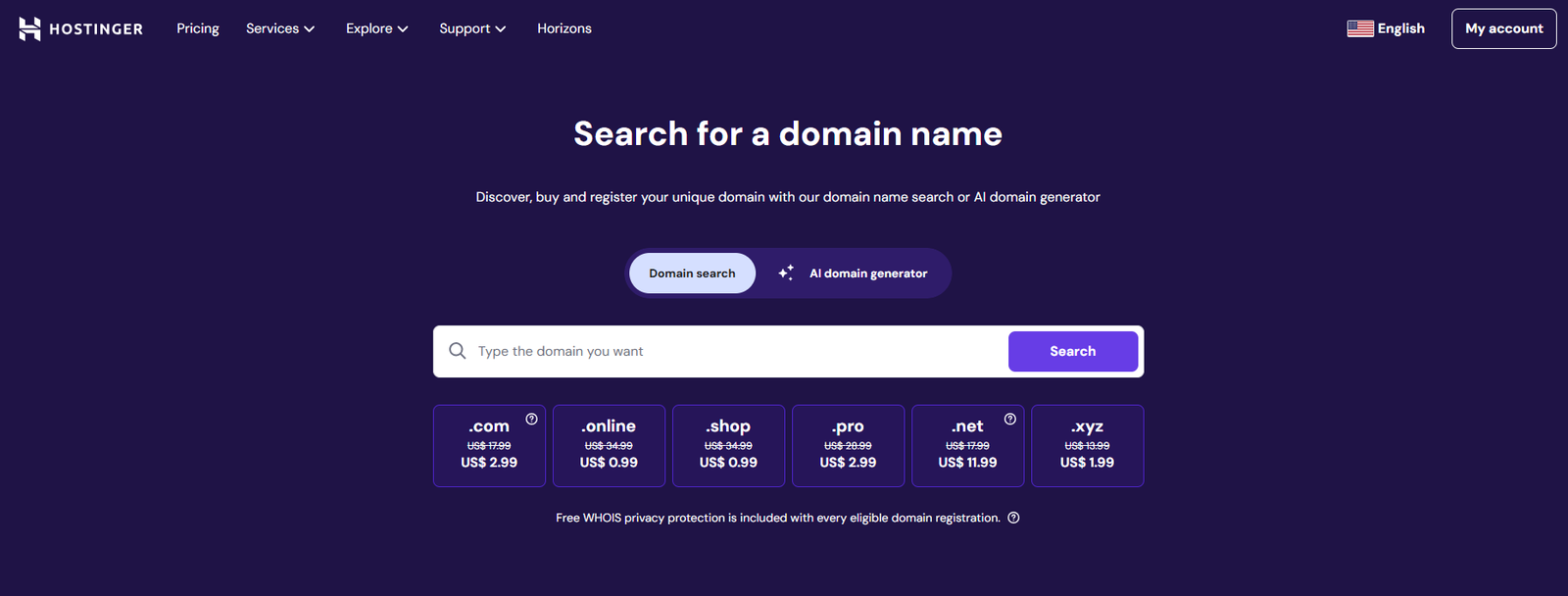This screenshot has width=1568, height=596.
Task: Click the magnifier icon in search field
Action: (x=458, y=351)
